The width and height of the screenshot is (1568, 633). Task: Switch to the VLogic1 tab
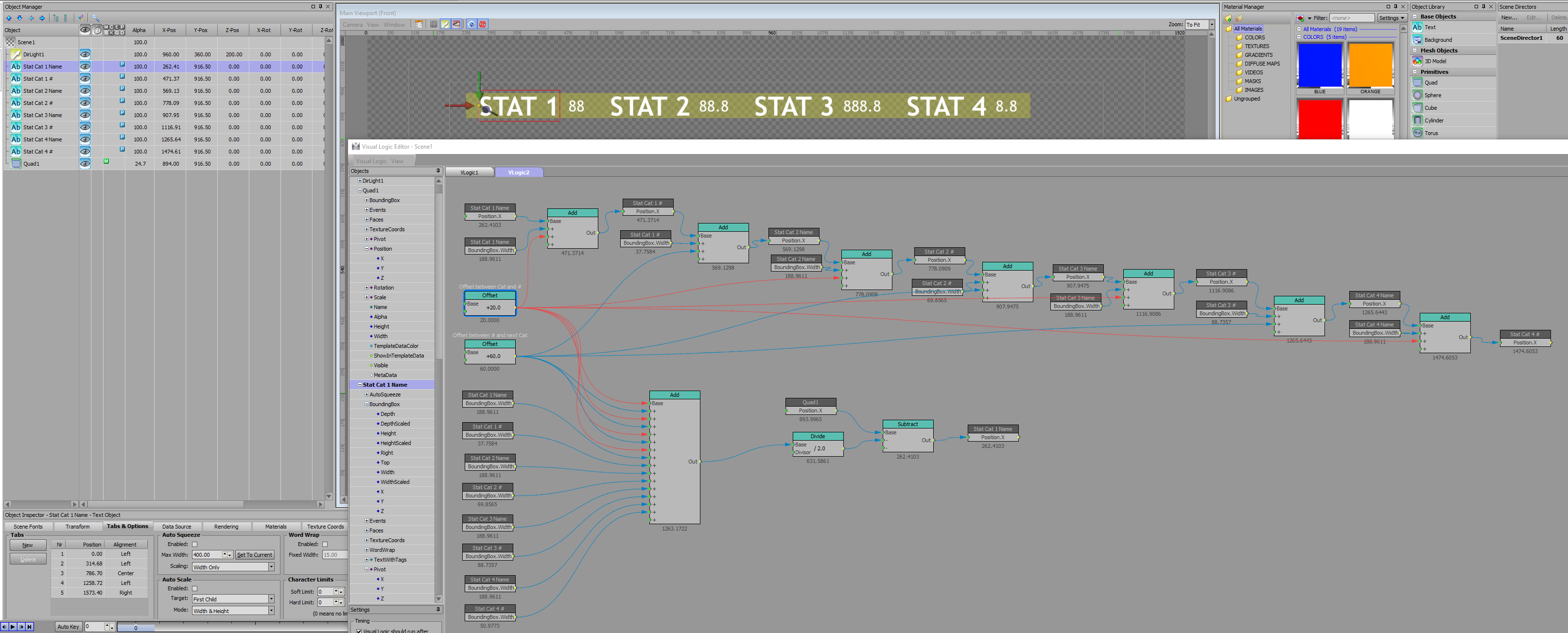pyautogui.click(x=469, y=172)
